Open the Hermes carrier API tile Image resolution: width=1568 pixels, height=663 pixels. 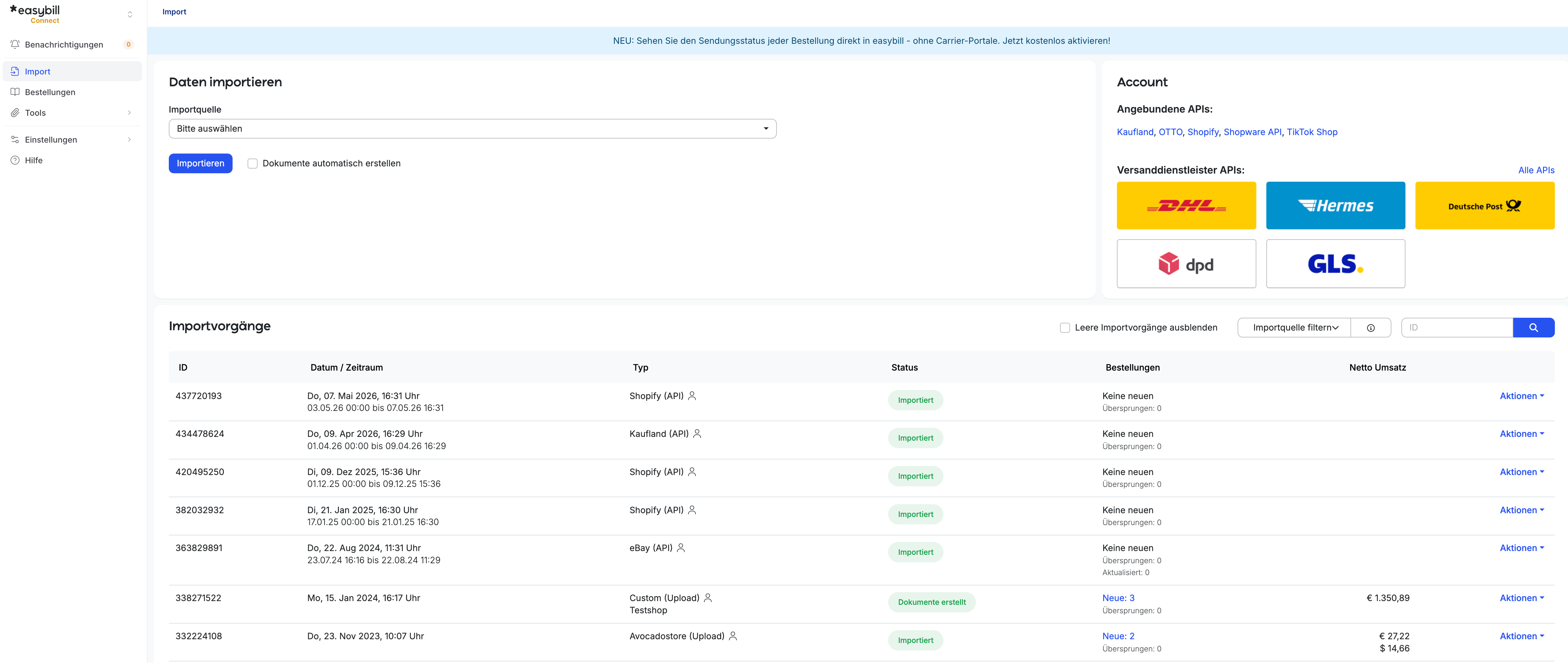click(1335, 205)
